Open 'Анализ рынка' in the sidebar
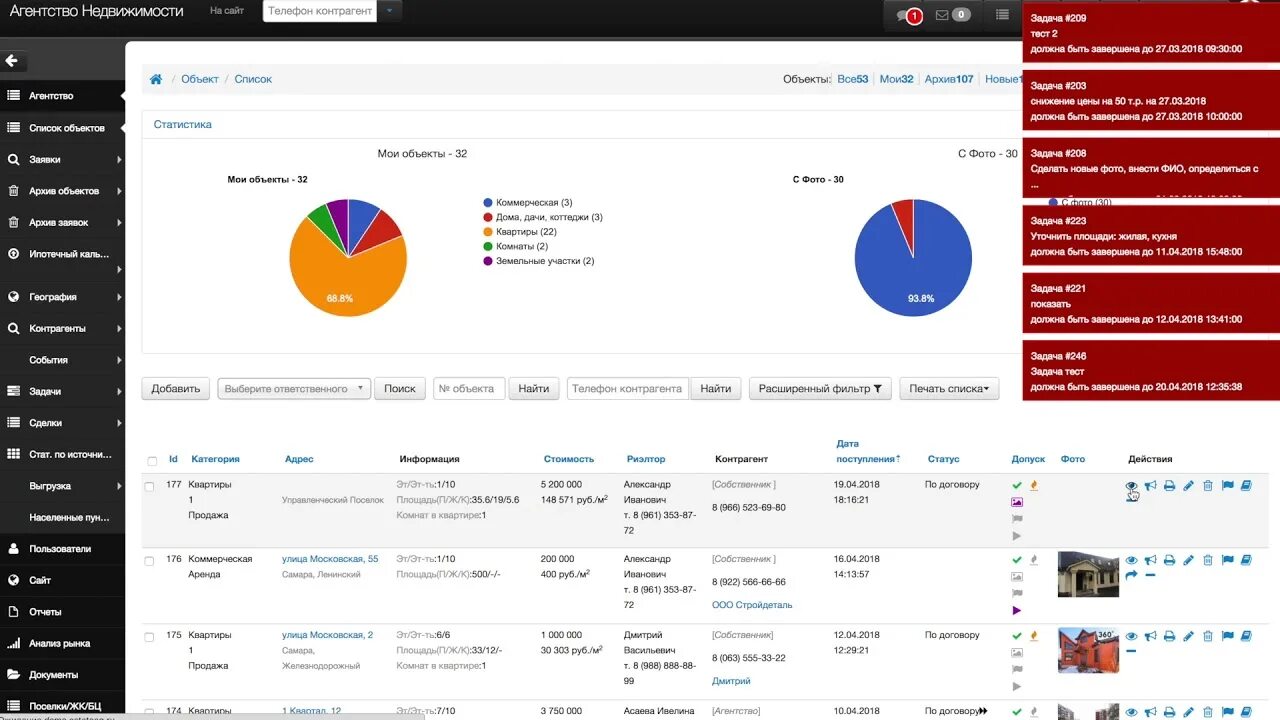 (62, 644)
